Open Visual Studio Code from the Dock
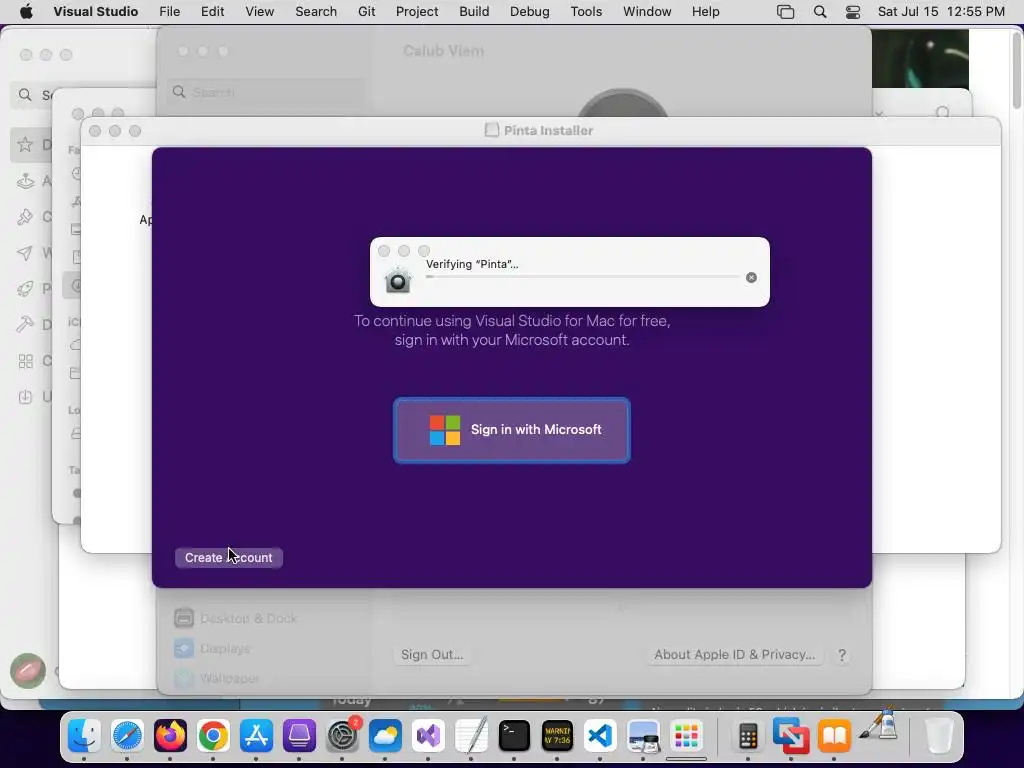This screenshot has height=768, width=1024. click(x=600, y=736)
